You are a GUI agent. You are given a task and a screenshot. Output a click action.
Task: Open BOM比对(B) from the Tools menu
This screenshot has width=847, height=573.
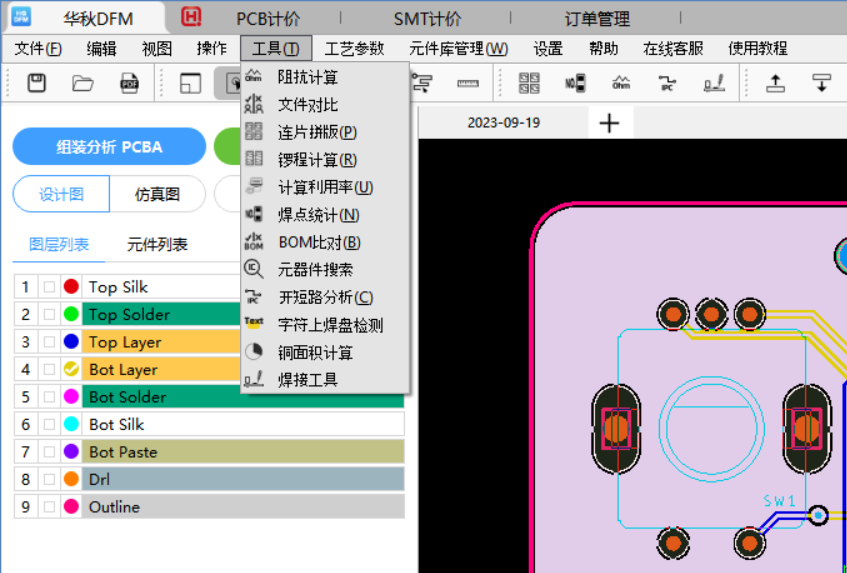click(x=325, y=242)
